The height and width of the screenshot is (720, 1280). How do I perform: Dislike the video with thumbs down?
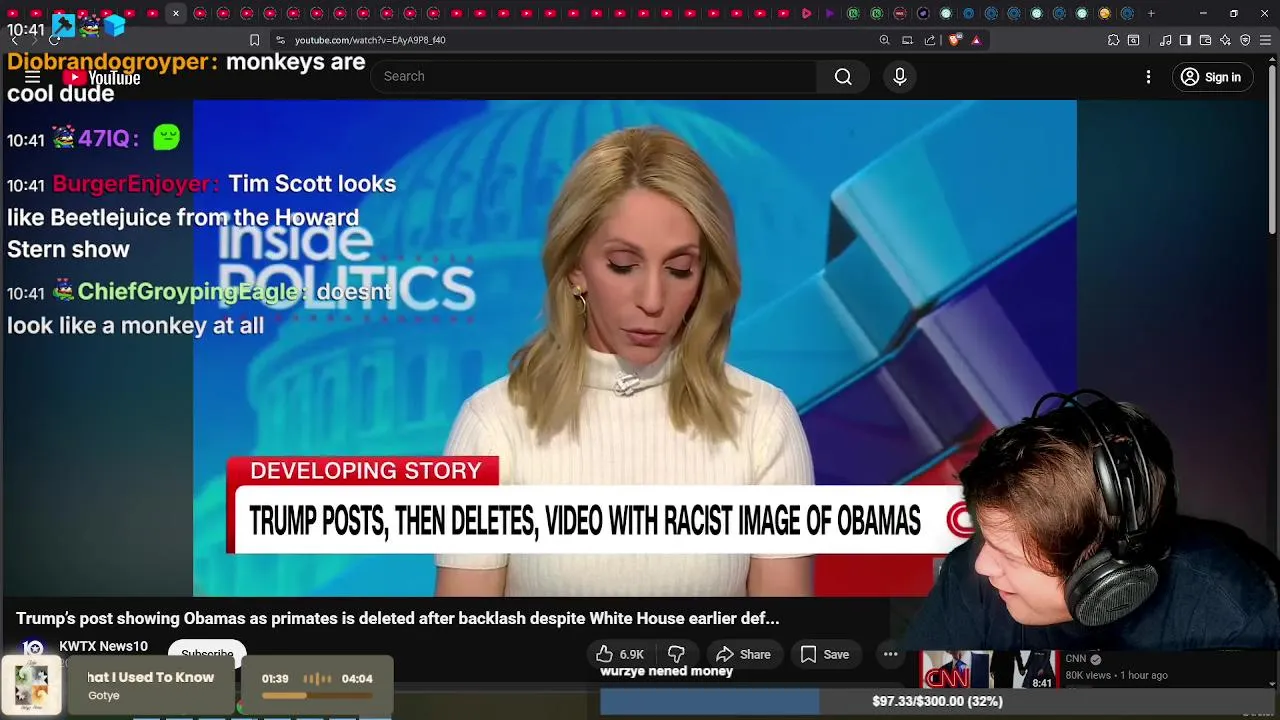pyautogui.click(x=676, y=654)
